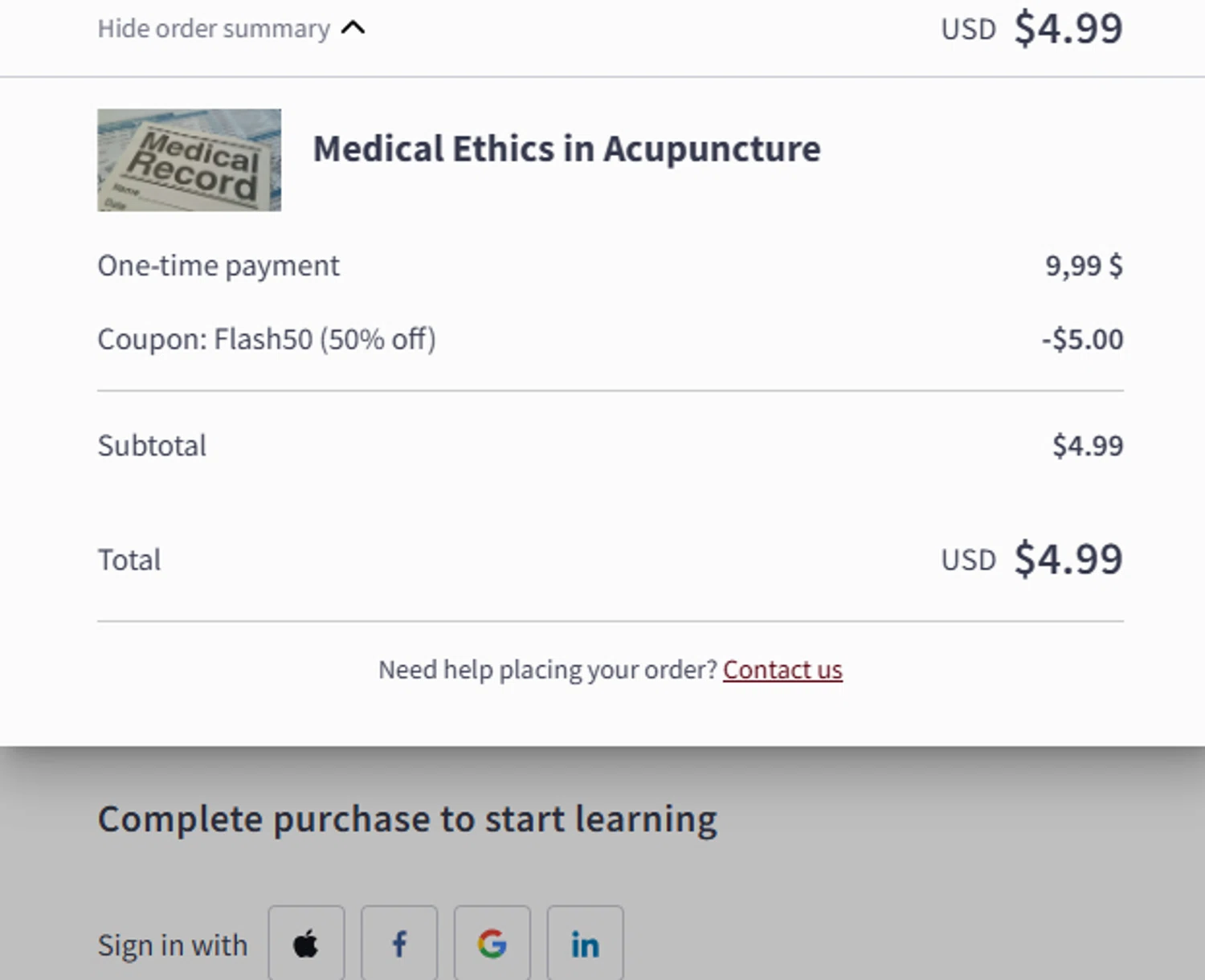Click the header total price $4.99

click(x=1068, y=29)
